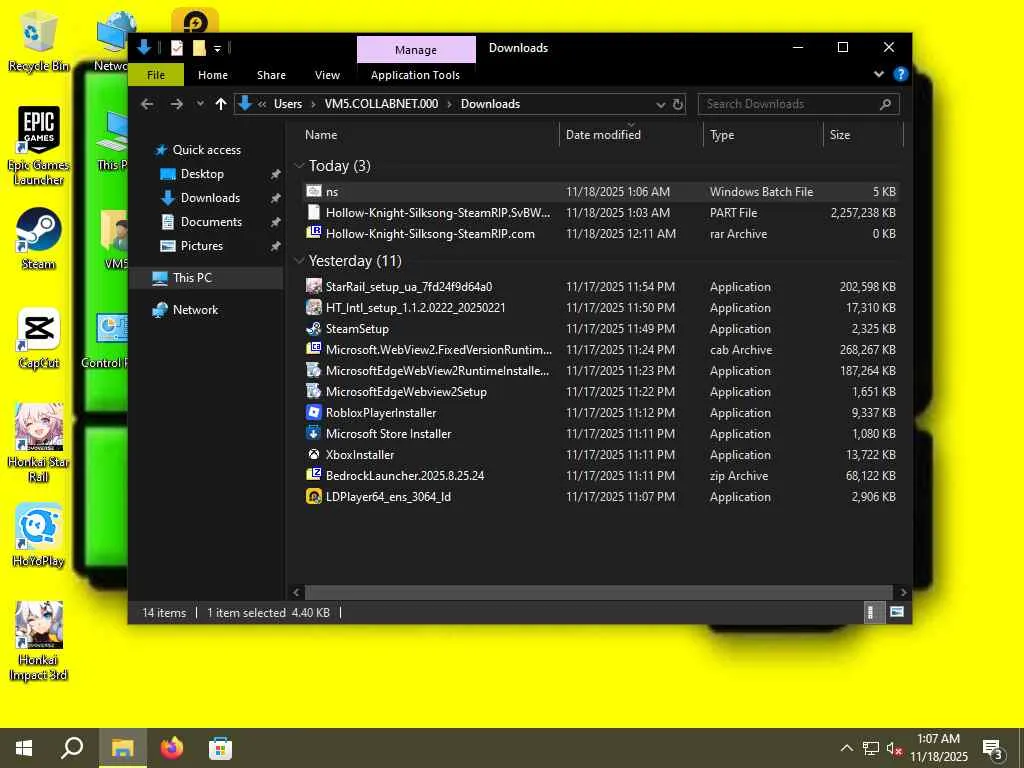
Task: Open the CapCut desktop shortcut
Action: (x=38, y=338)
